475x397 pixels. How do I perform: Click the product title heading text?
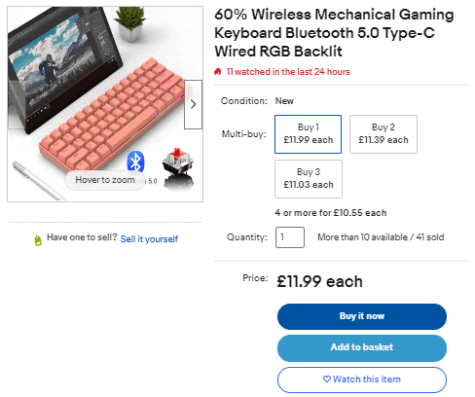334,33
